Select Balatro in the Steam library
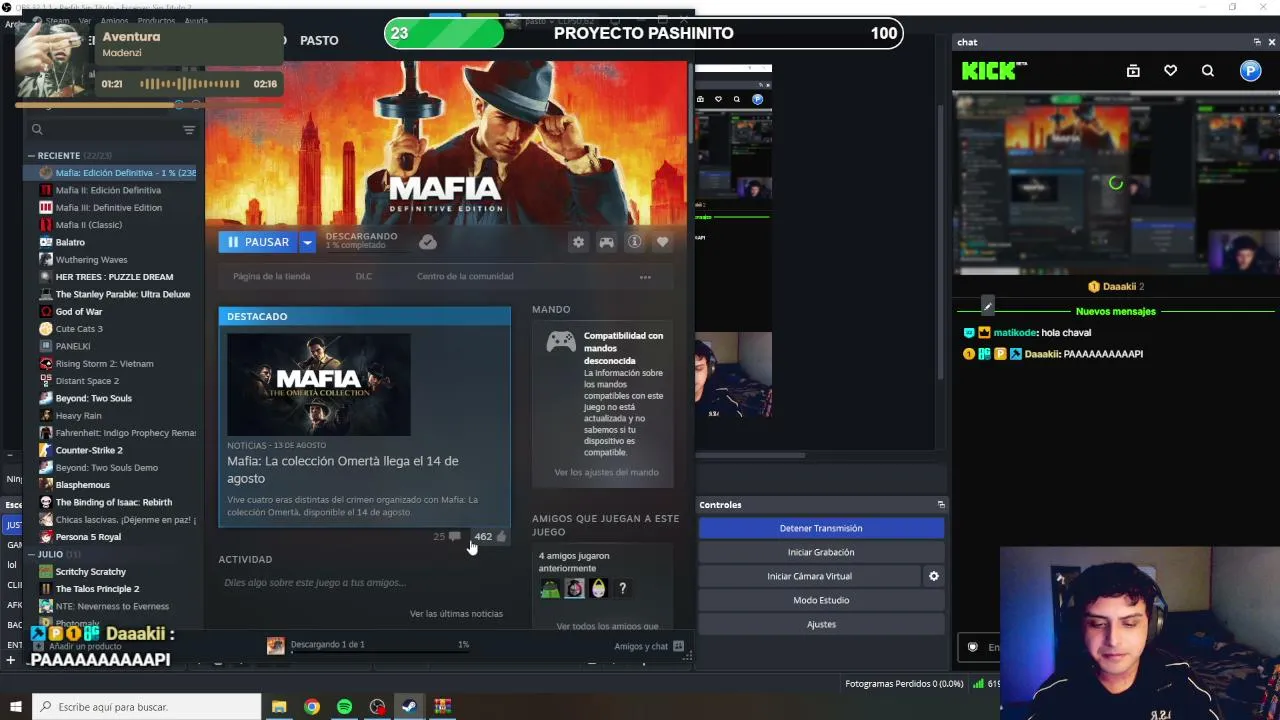 click(70, 242)
